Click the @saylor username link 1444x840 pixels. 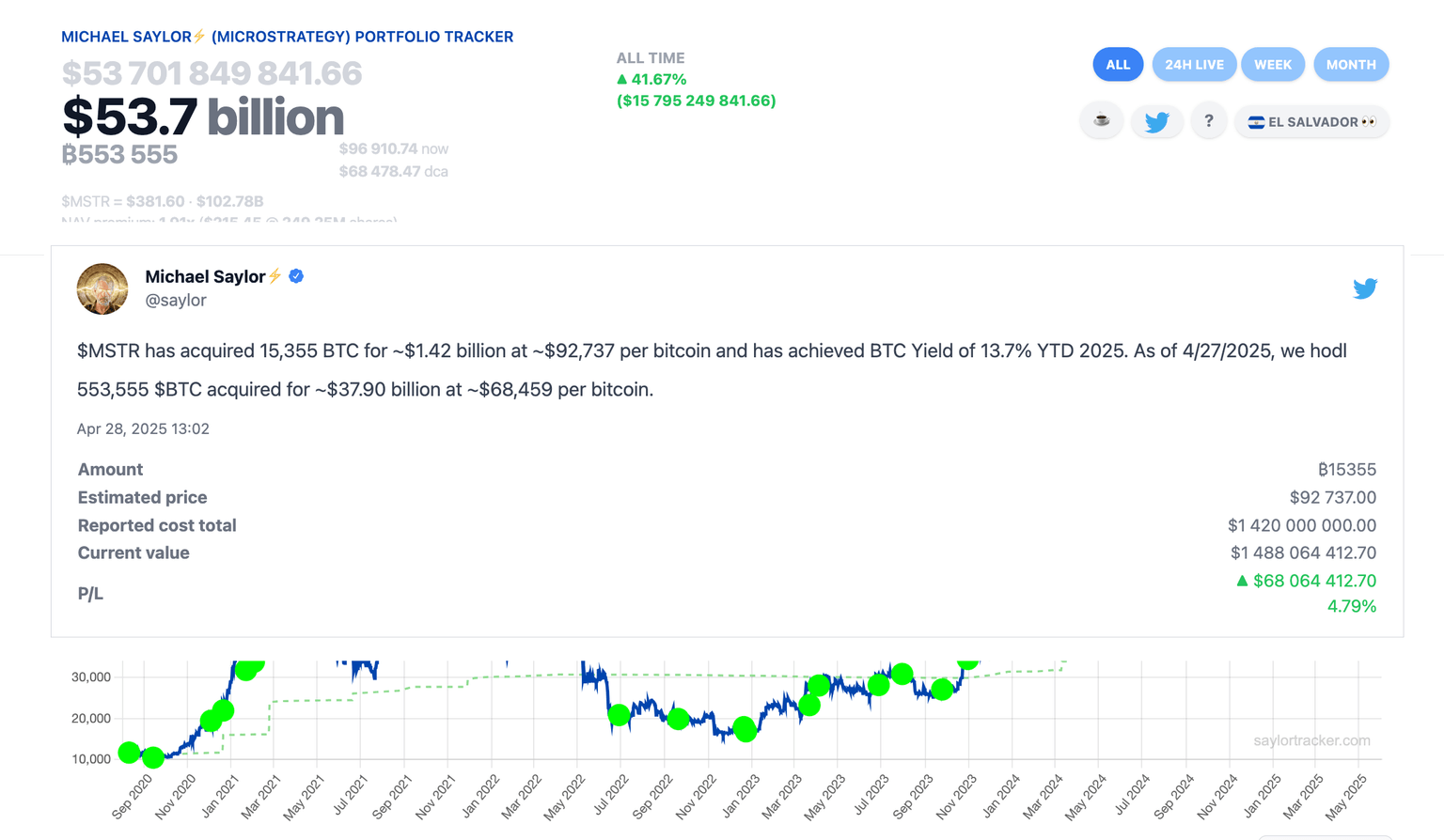coord(176,300)
